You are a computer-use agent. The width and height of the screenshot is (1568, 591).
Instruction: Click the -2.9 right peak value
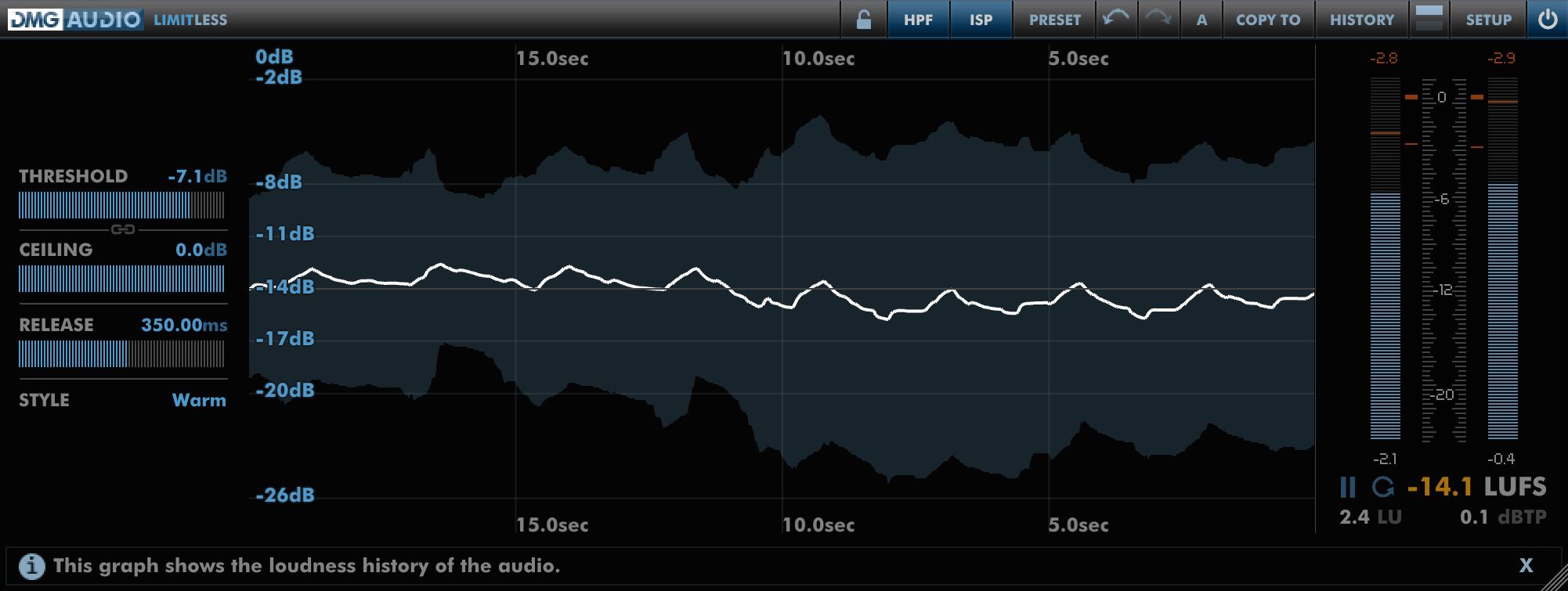[1501, 59]
